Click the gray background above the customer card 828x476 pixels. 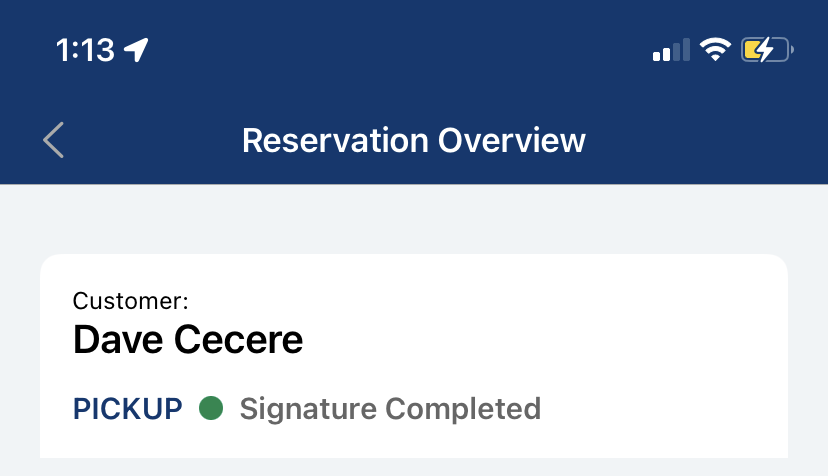tap(414, 220)
